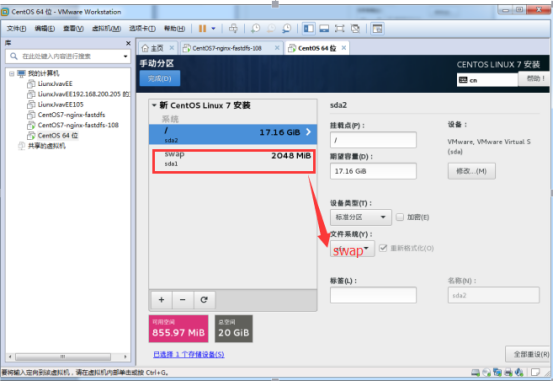Click the 全部重设(R) reset button
The height and width of the screenshot is (381, 554).
click(x=529, y=354)
